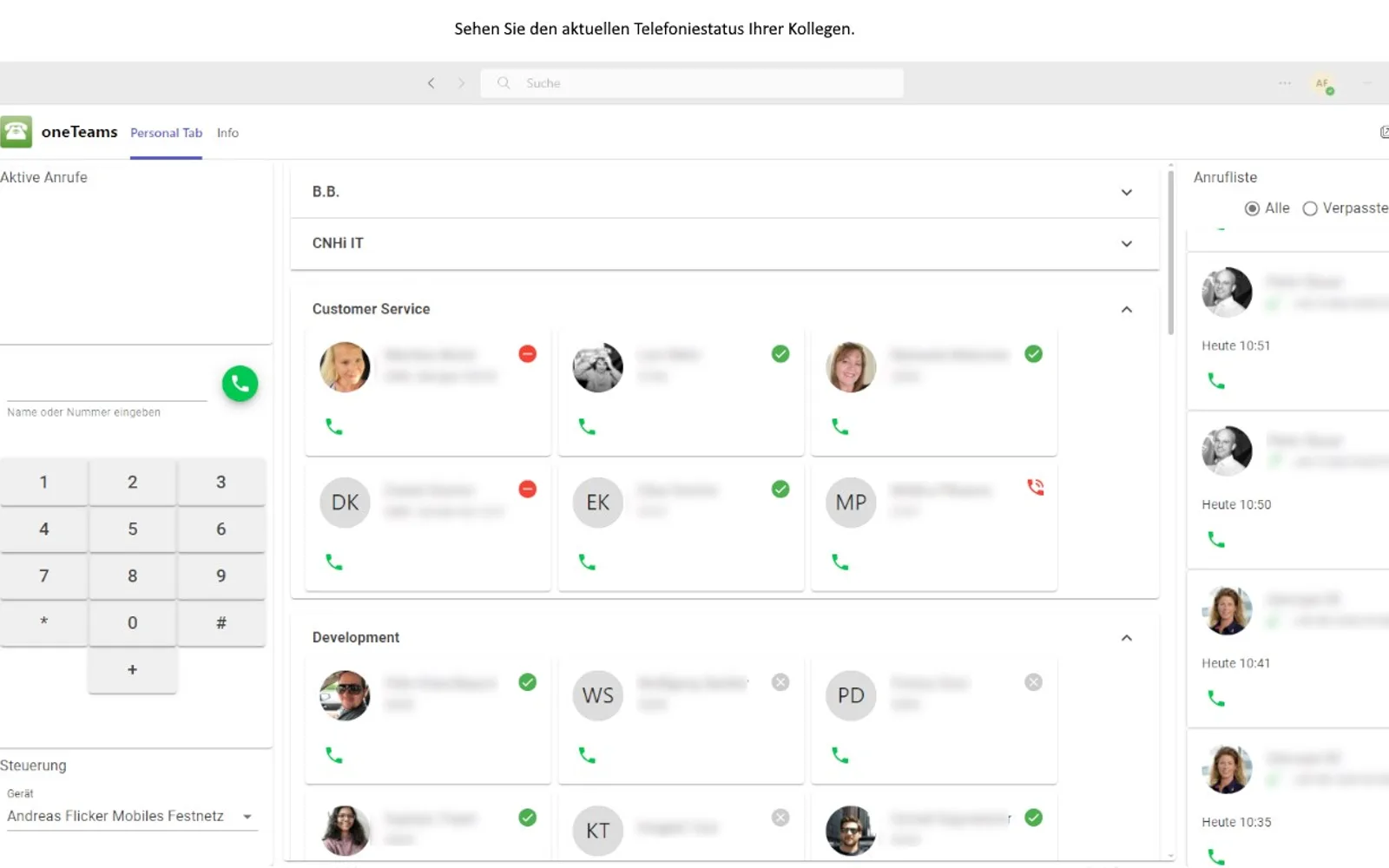1389x868 pixels.
Task: Call the MP contact via phone icon
Action: click(x=840, y=562)
